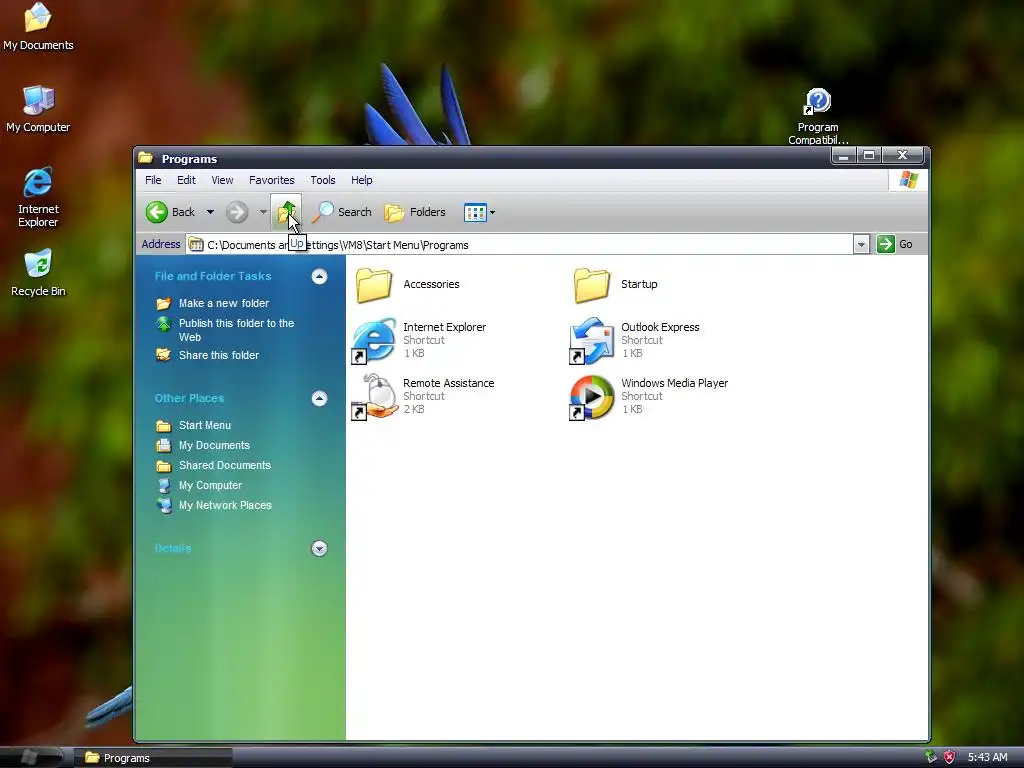Click the Share this folder icon
1024x768 pixels.
point(163,355)
